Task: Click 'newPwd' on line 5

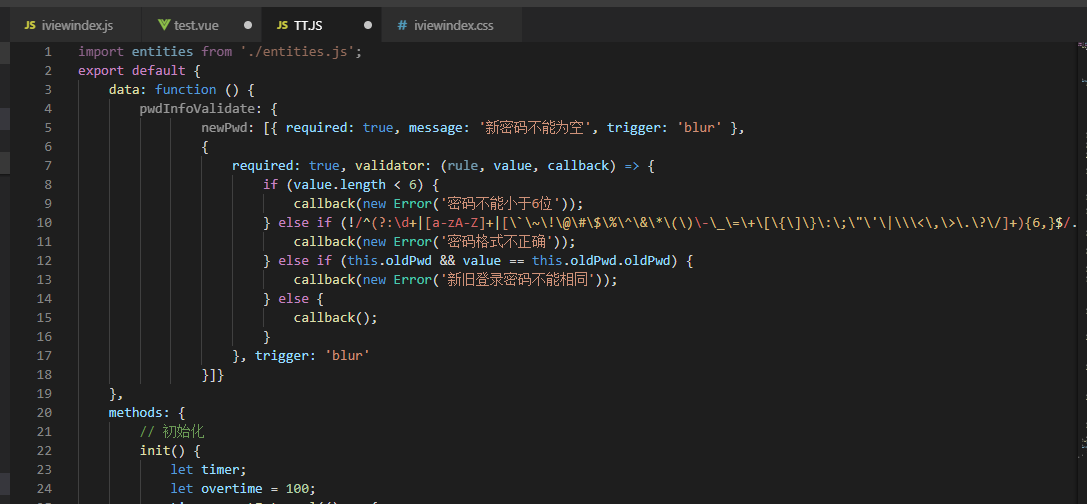Action: click(225, 128)
